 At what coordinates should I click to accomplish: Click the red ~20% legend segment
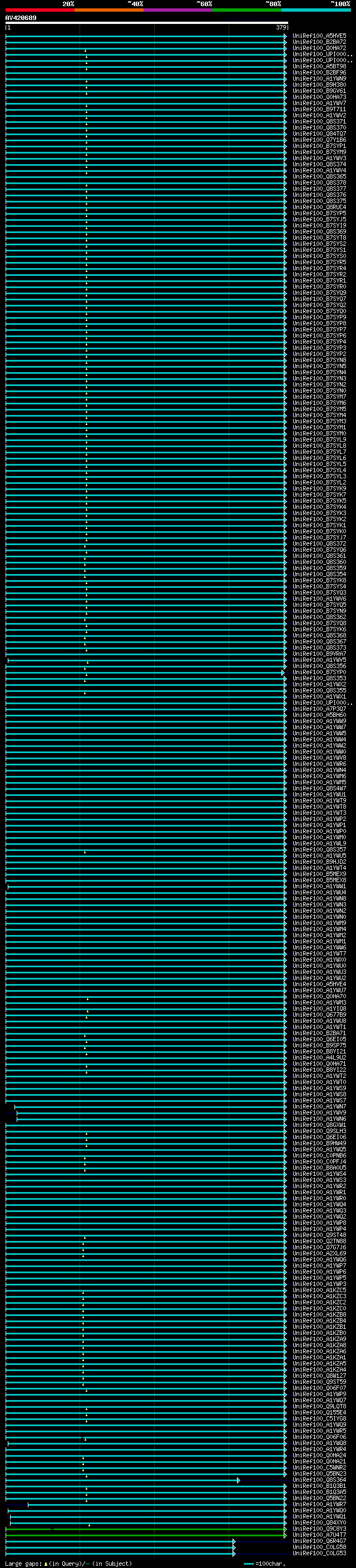coord(40,10)
